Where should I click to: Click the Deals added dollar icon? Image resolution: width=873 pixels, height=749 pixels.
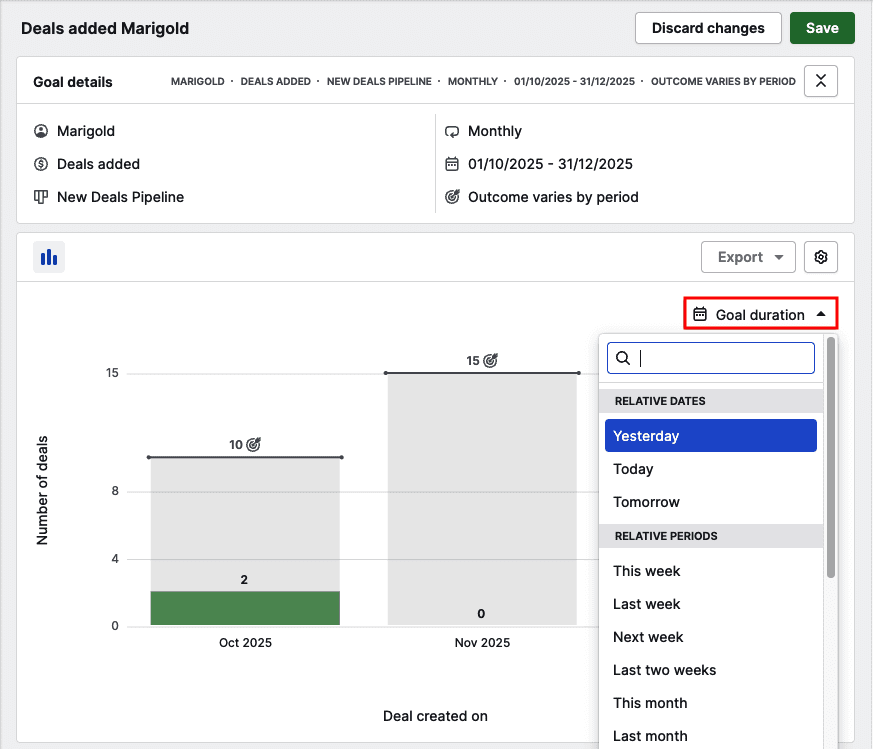41,164
